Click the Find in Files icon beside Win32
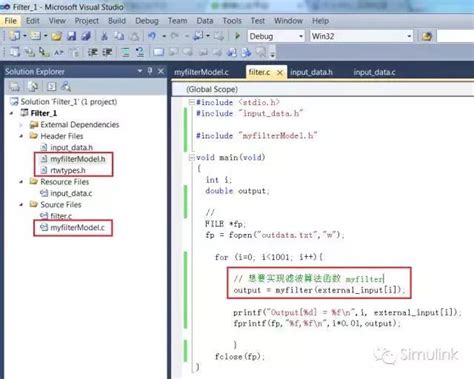This screenshot has height=379, width=474. [x=427, y=36]
